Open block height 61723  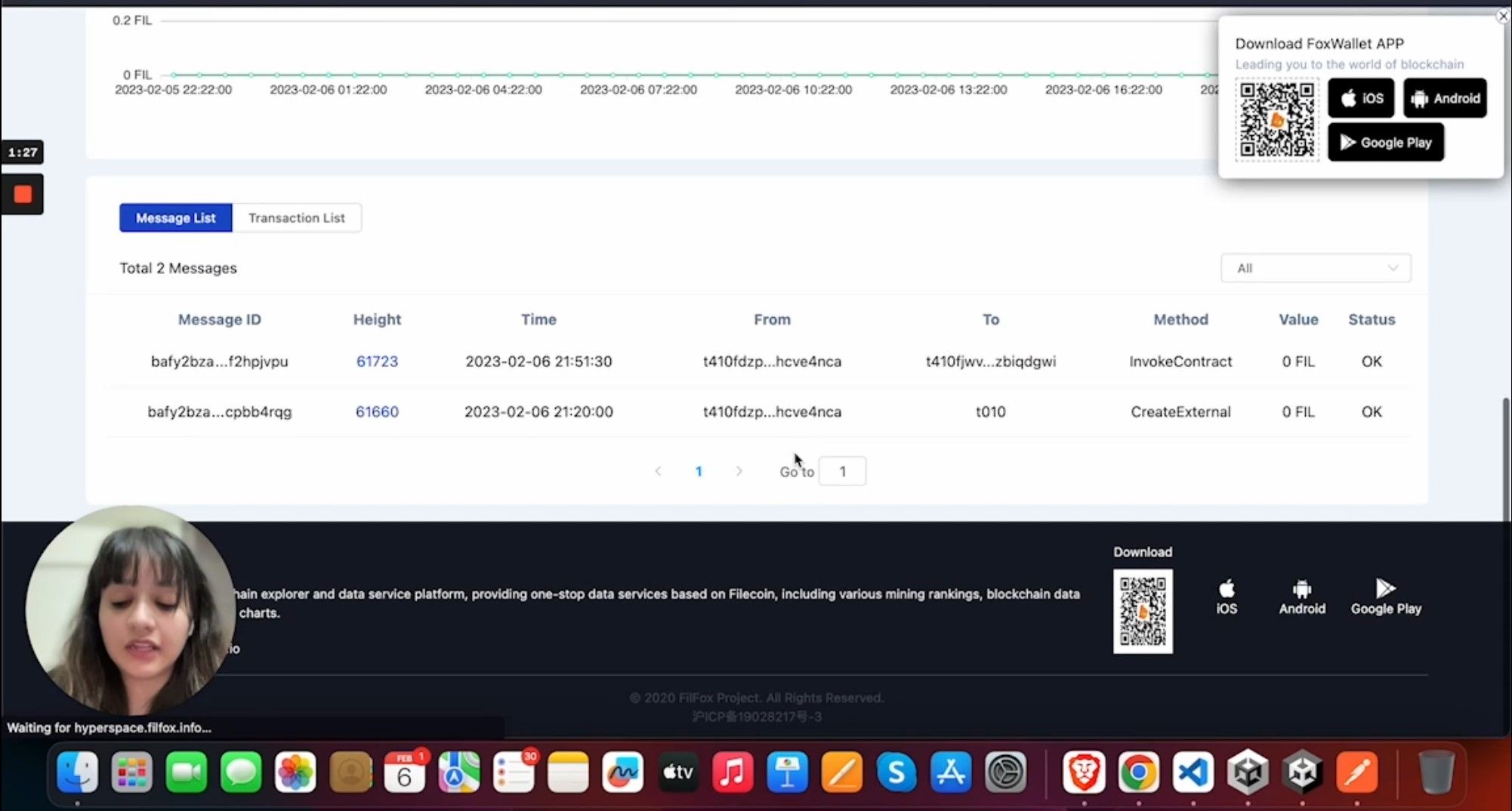tap(377, 361)
